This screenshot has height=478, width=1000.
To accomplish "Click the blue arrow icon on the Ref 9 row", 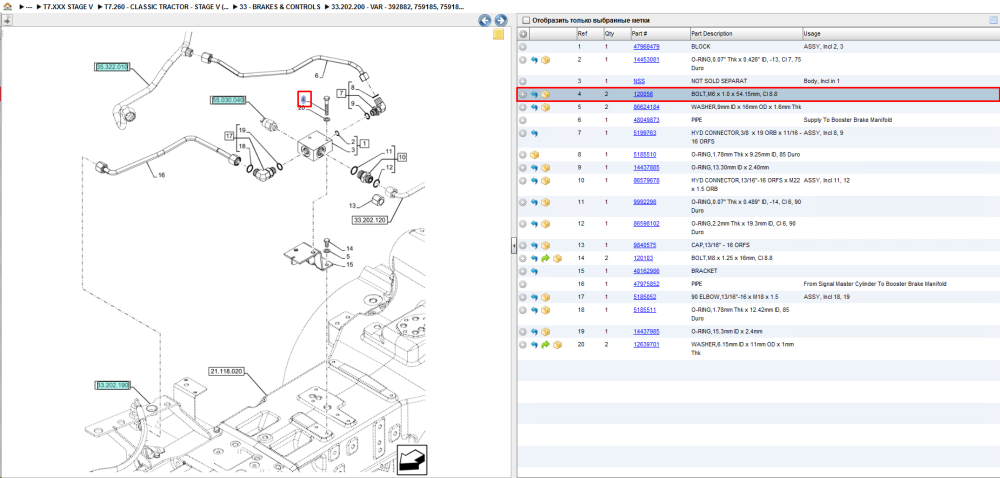I will (534, 168).
